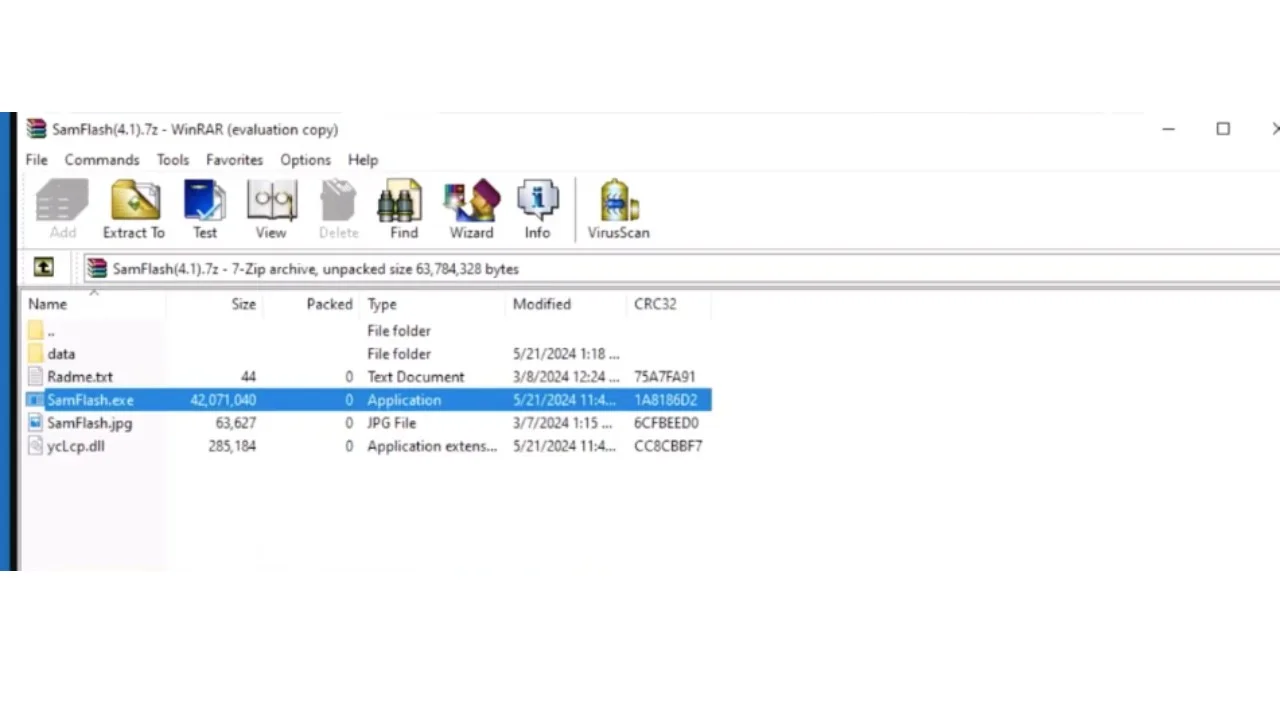This screenshot has width=1280, height=720.
Task: Click the SamFlash.exe file name
Action: click(x=90, y=400)
